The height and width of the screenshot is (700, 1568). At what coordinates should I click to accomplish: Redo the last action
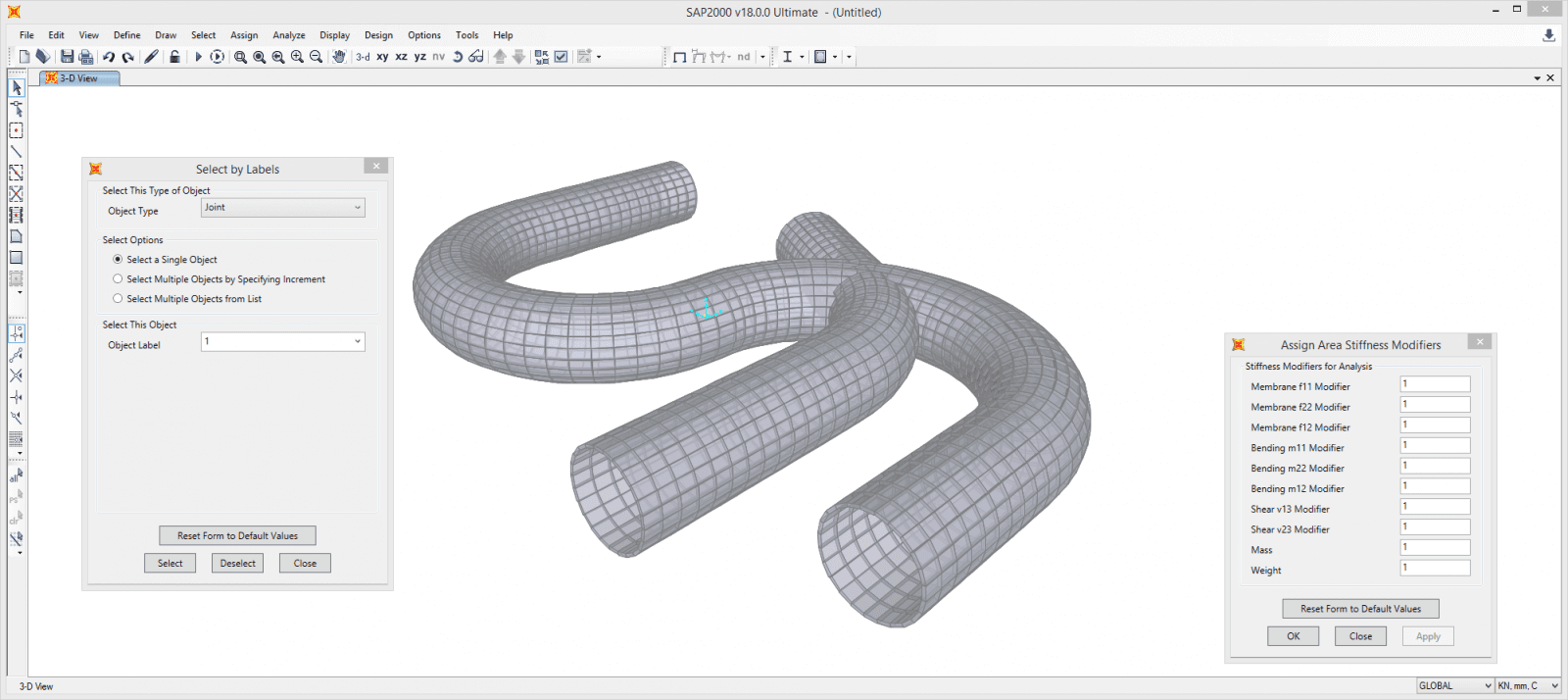pos(127,57)
